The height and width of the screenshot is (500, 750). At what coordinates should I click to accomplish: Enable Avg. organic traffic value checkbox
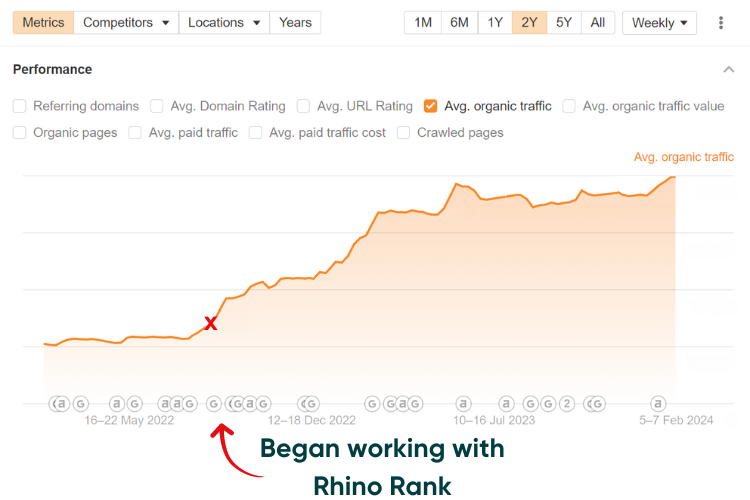pos(569,106)
